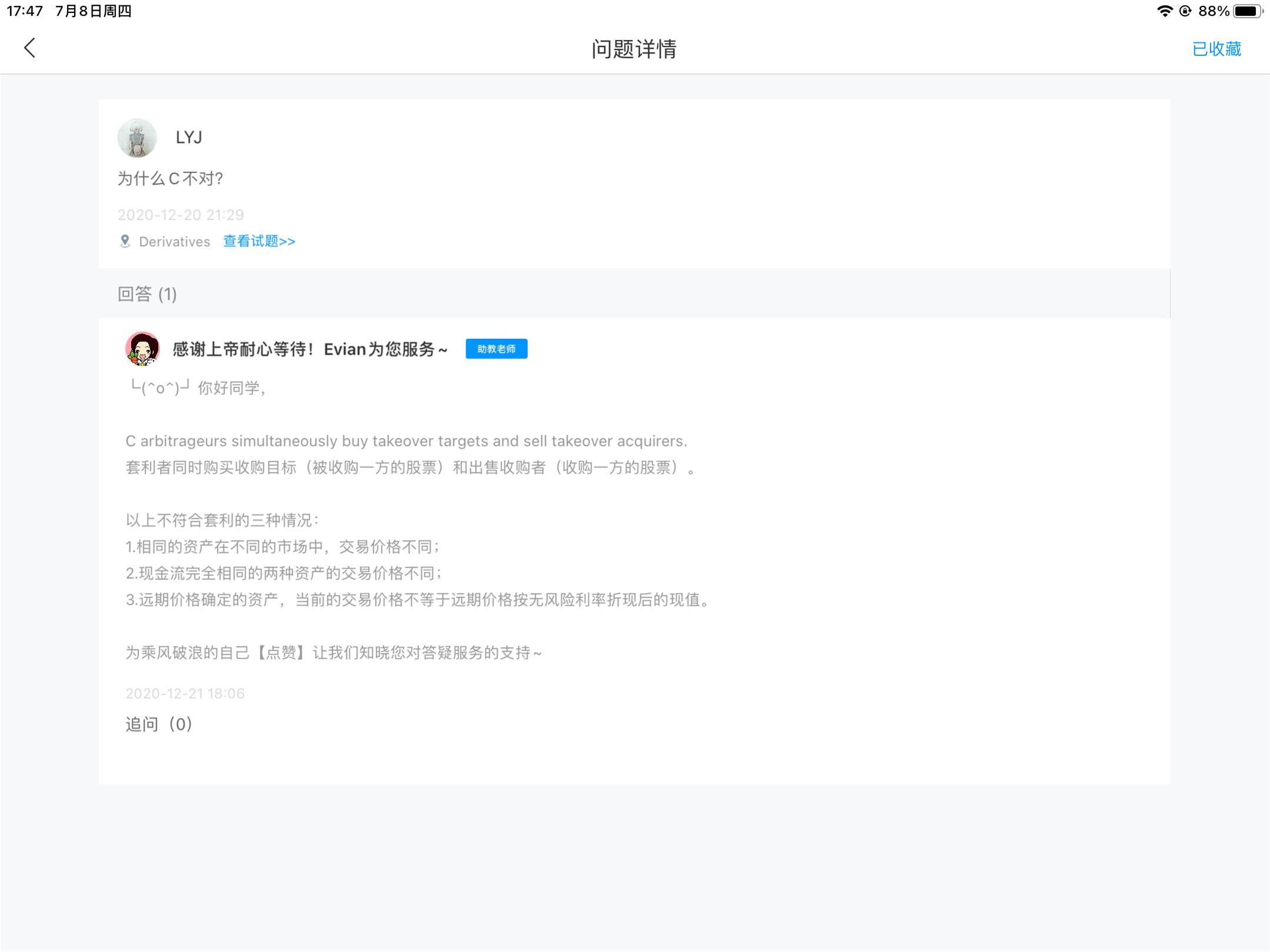1270x952 pixels.
Task: Tap the Wi-Fi status icon
Action: (1164, 11)
